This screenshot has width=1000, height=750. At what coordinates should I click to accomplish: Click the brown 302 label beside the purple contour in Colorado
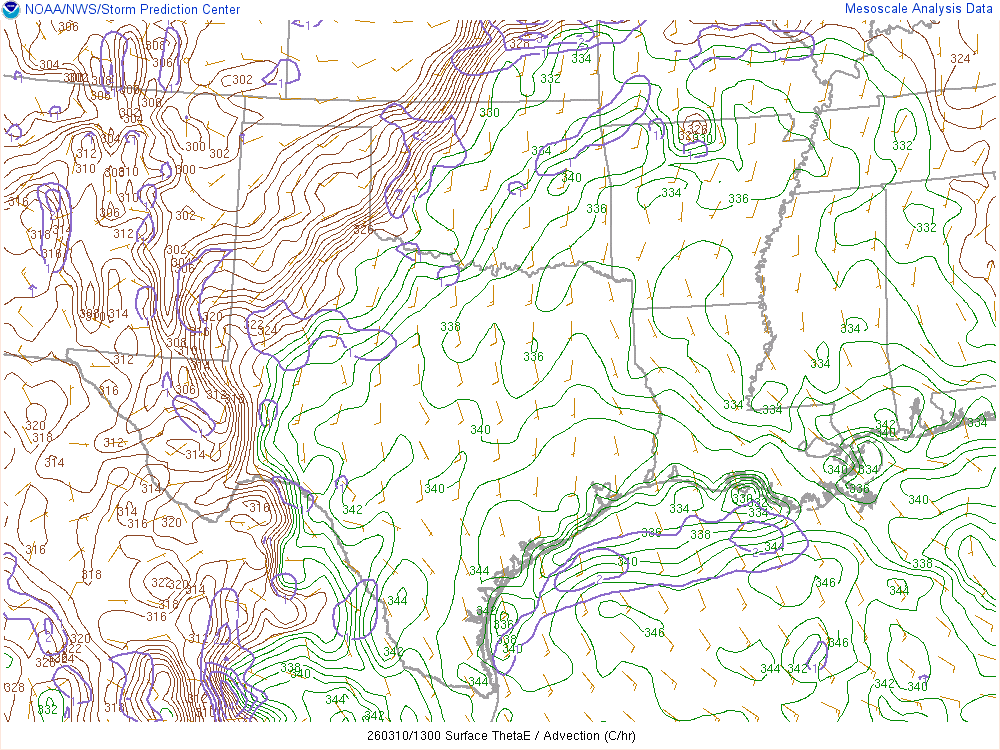click(242, 80)
